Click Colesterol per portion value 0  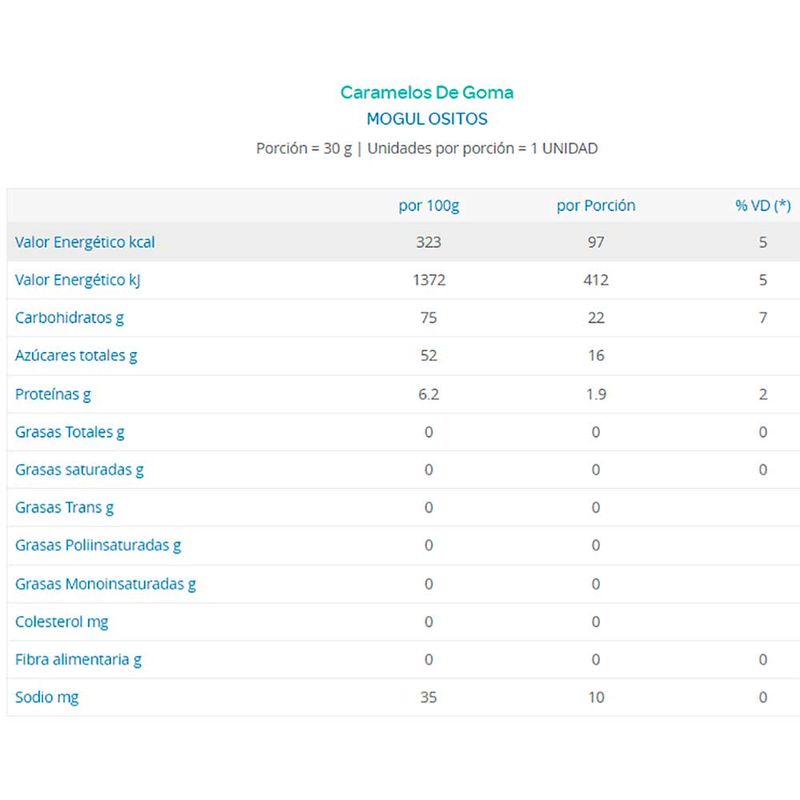[x=596, y=622]
